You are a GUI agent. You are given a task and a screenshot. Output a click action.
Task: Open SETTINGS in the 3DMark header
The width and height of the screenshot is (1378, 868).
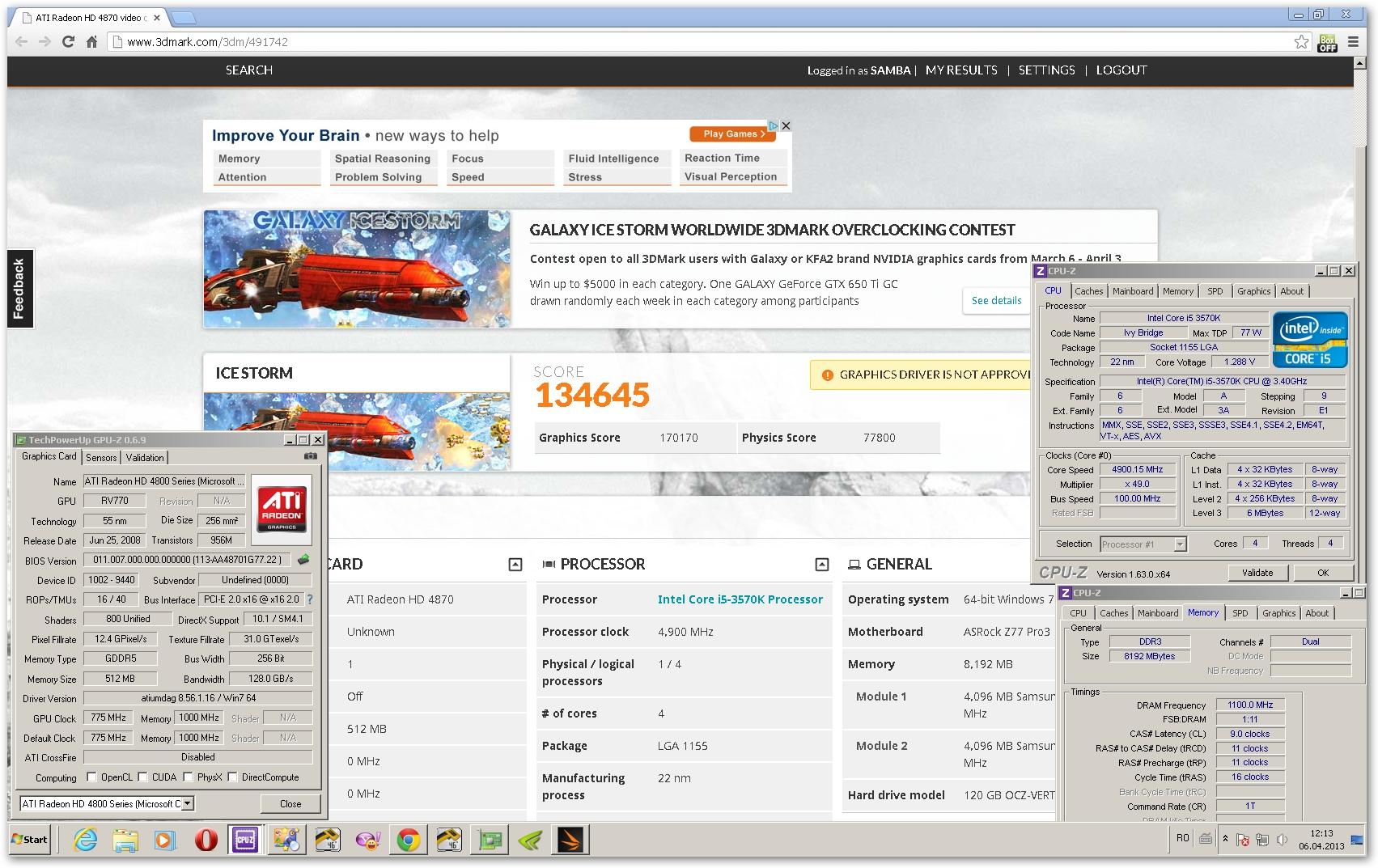pos(1046,70)
